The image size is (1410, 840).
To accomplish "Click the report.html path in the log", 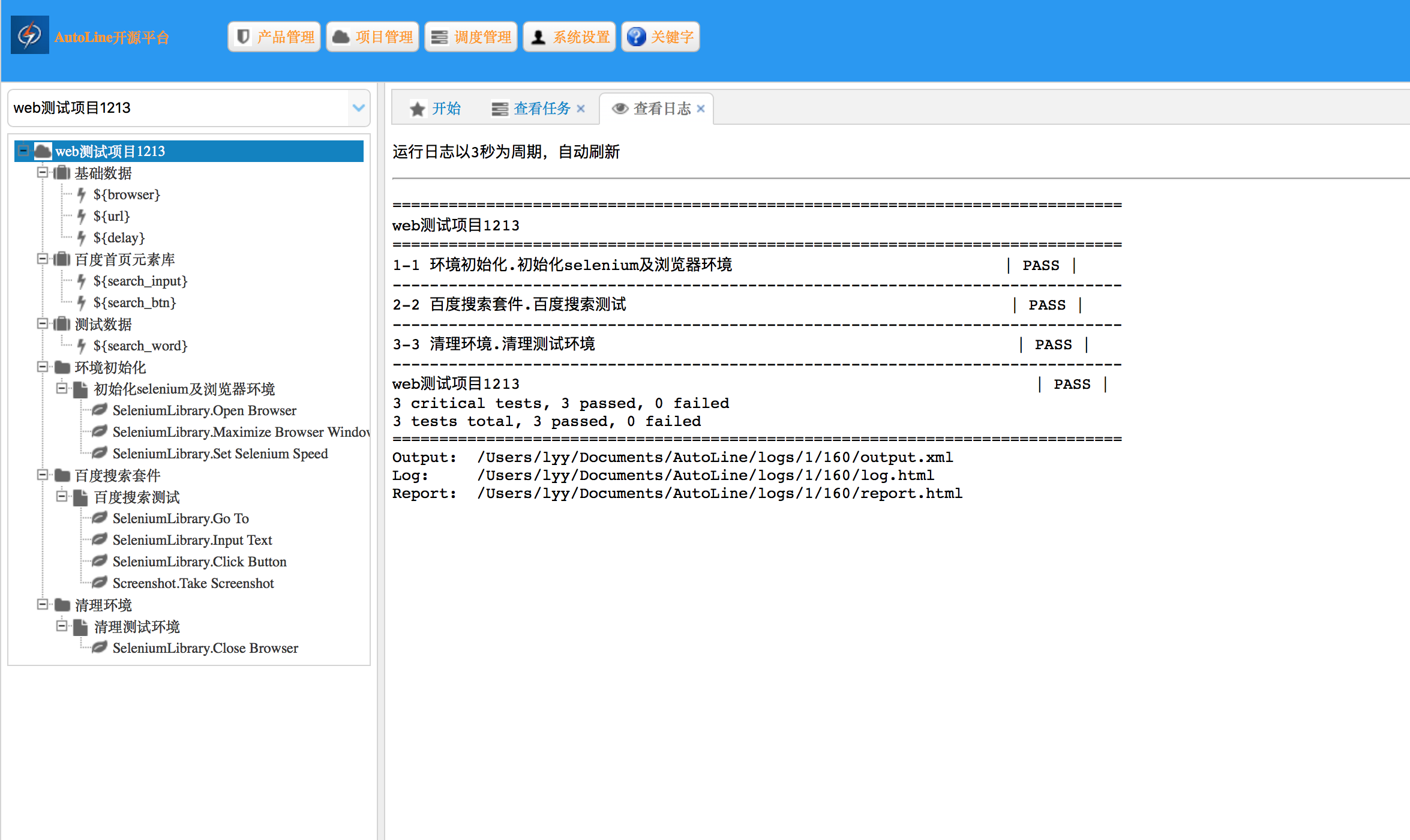I will tap(719, 493).
